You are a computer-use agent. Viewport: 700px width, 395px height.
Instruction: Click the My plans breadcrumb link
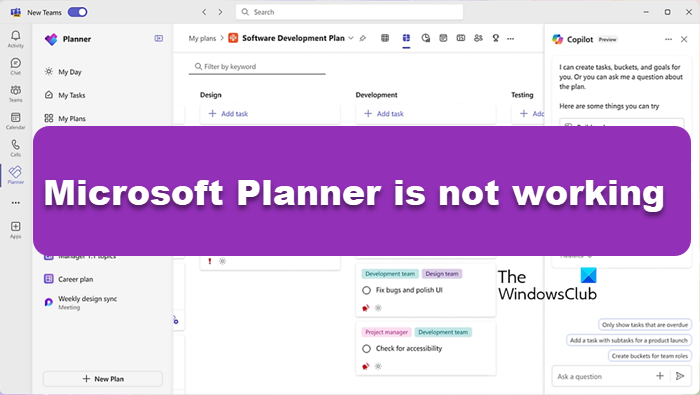(202, 38)
